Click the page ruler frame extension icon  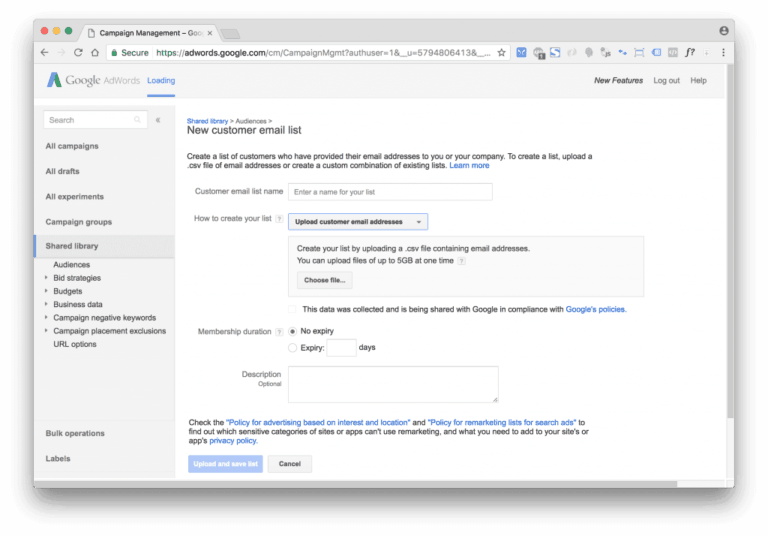coord(639,52)
